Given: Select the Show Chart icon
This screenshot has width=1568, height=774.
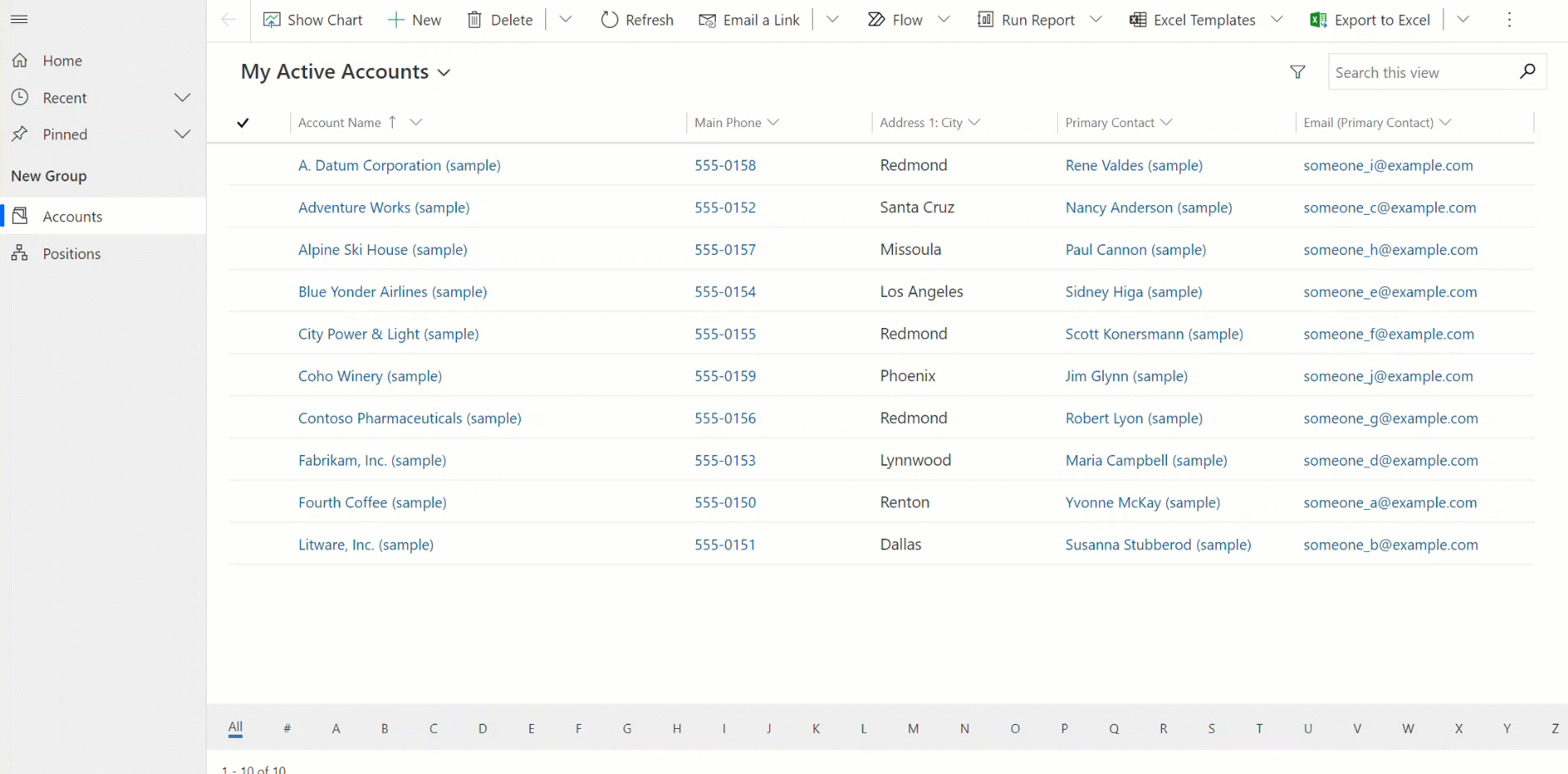Looking at the screenshot, I should (271, 19).
